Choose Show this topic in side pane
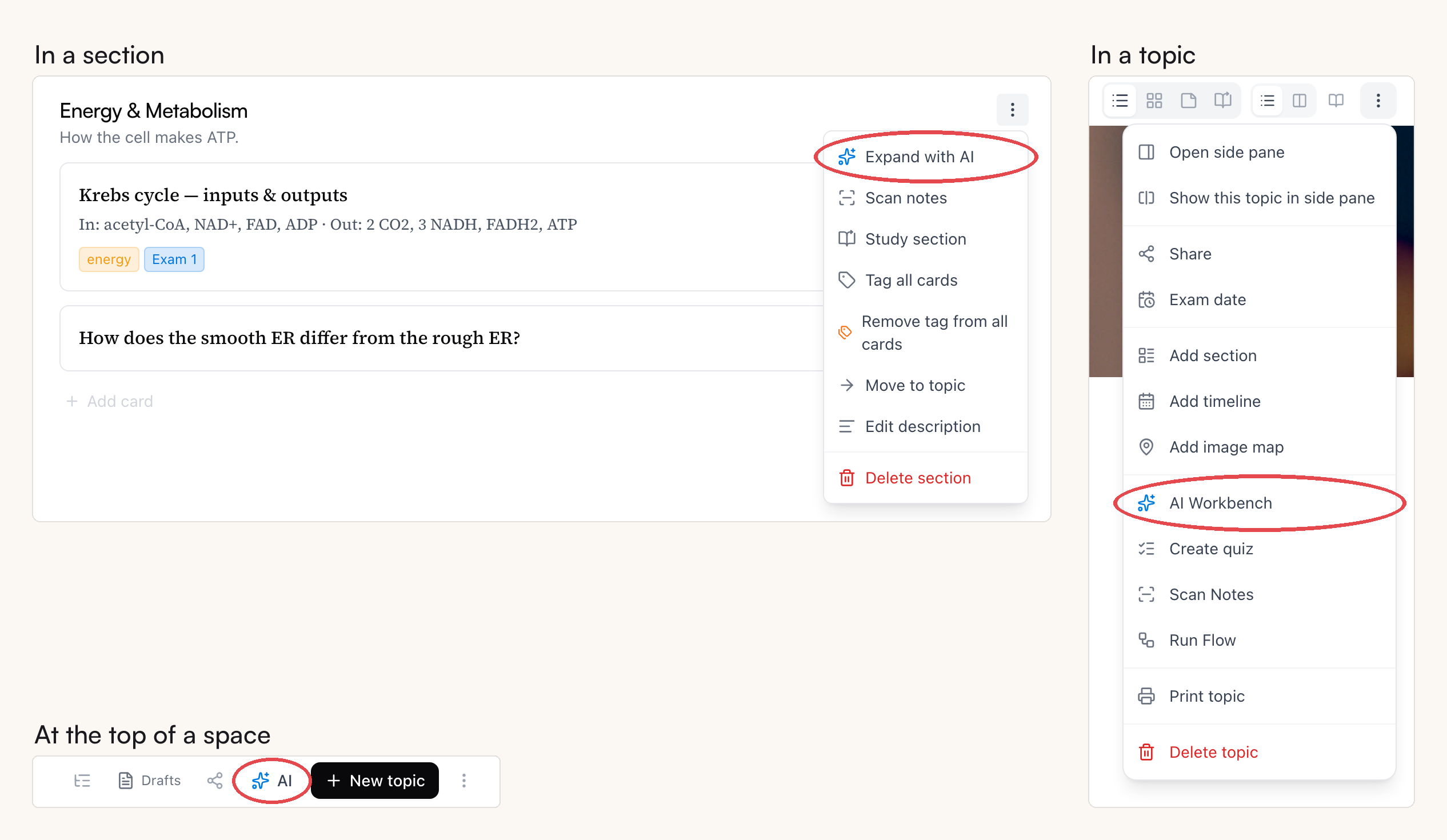 click(x=1259, y=198)
